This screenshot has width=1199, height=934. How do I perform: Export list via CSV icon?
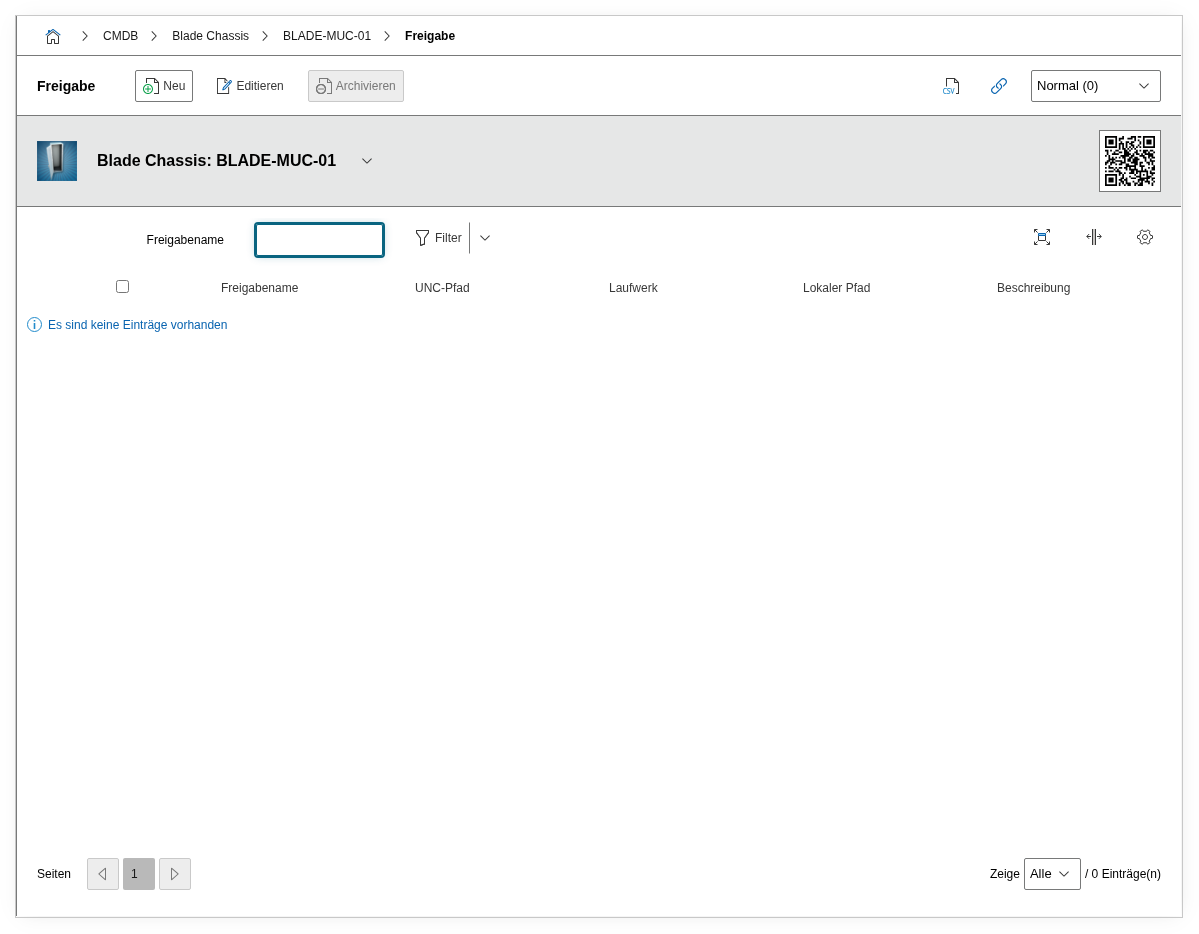950,86
